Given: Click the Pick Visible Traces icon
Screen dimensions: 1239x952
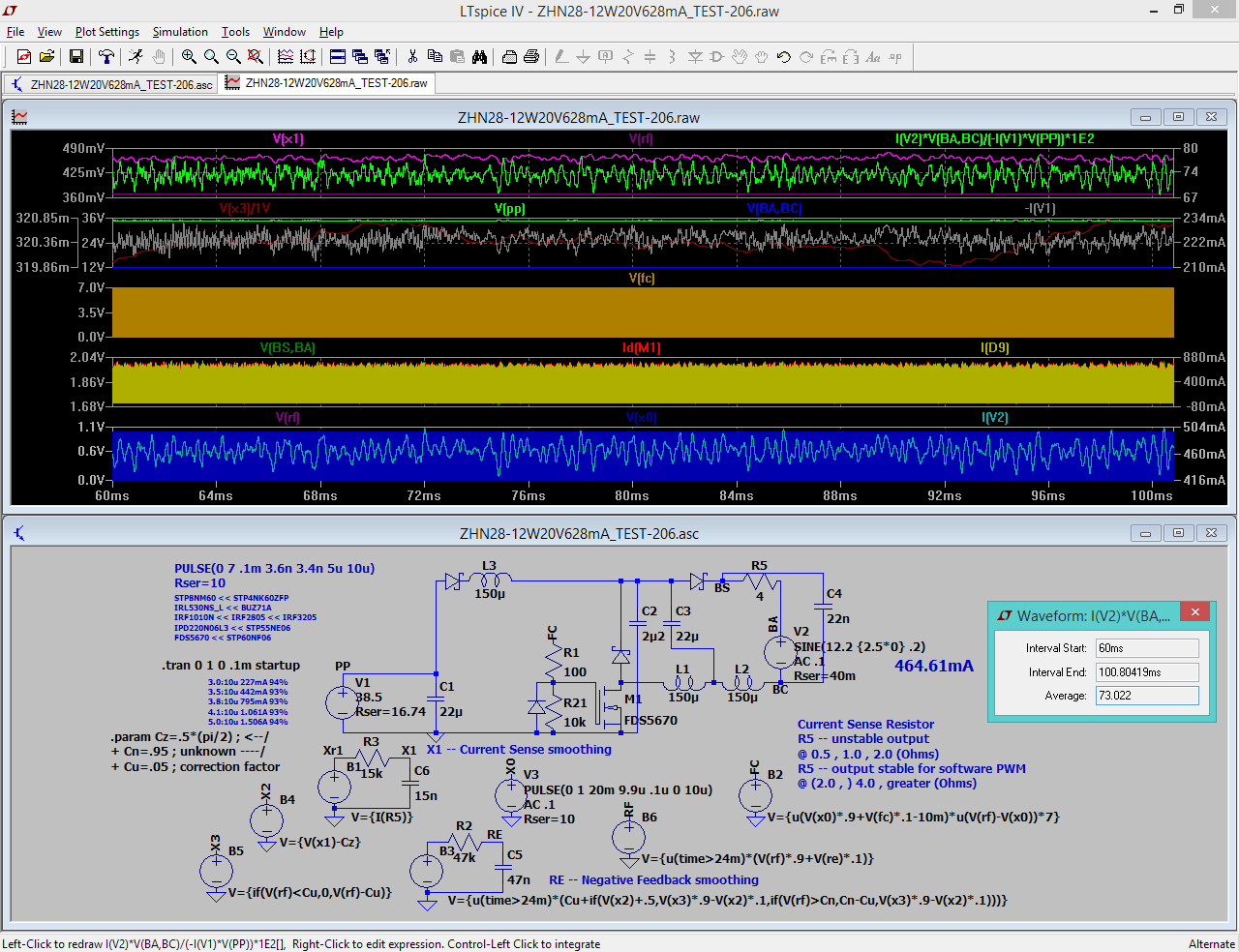Looking at the screenshot, I should point(286,57).
